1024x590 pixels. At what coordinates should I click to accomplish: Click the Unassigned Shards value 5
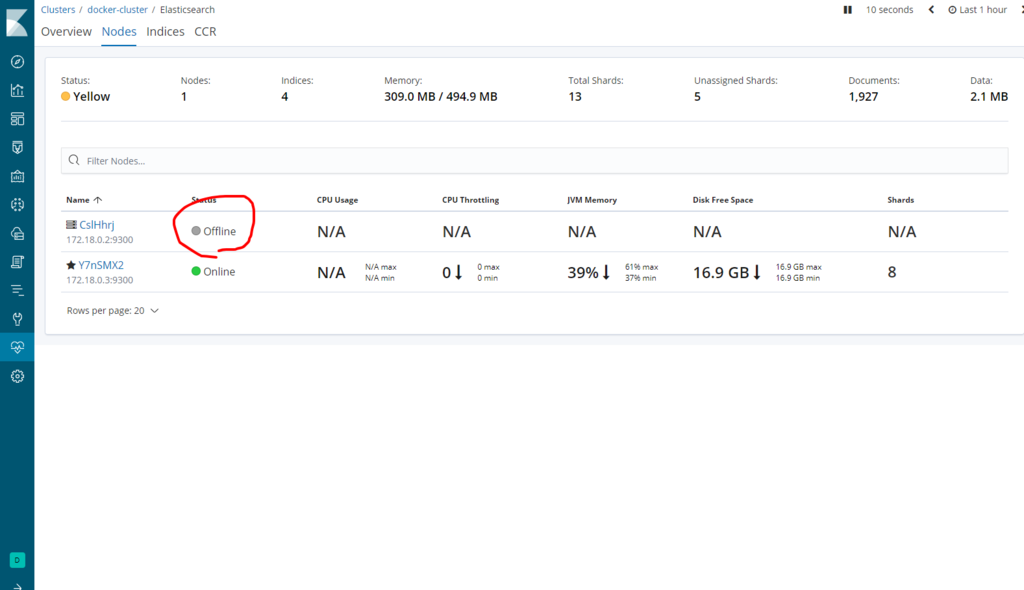click(697, 97)
